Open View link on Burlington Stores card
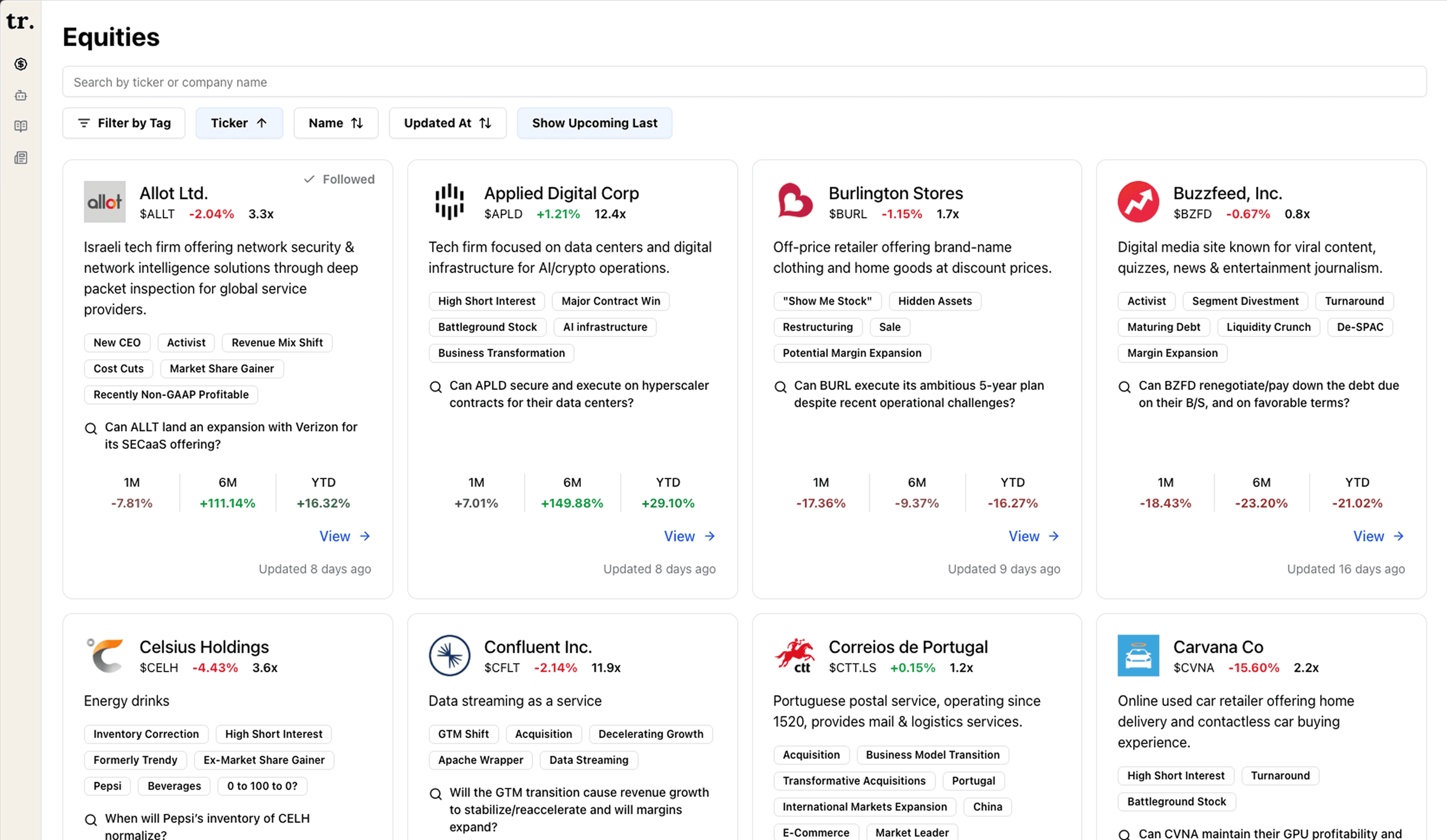Viewport: 1447px width, 840px height. pos(1034,536)
